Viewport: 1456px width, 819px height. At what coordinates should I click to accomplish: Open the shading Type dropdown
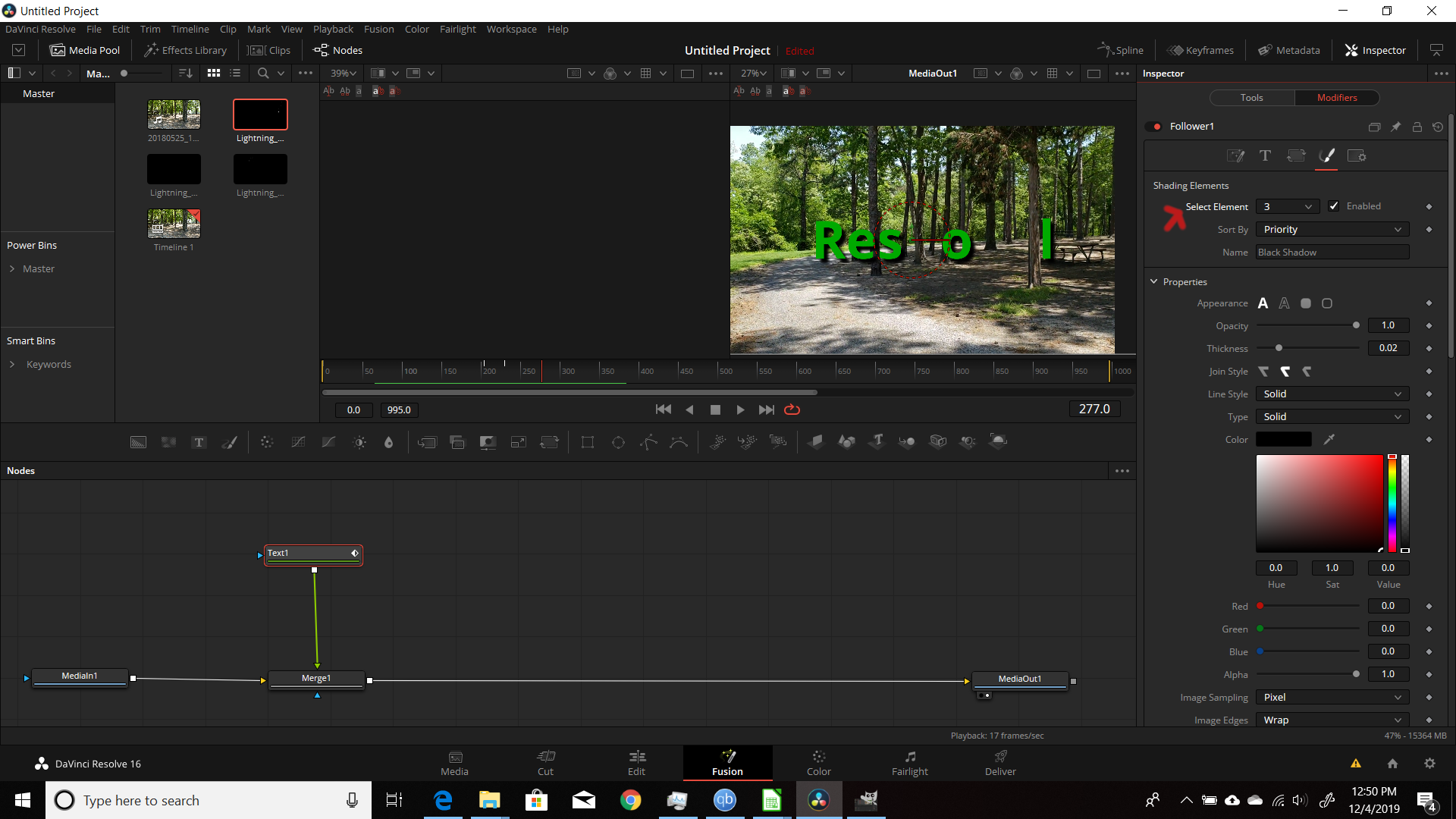[1332, 416]
